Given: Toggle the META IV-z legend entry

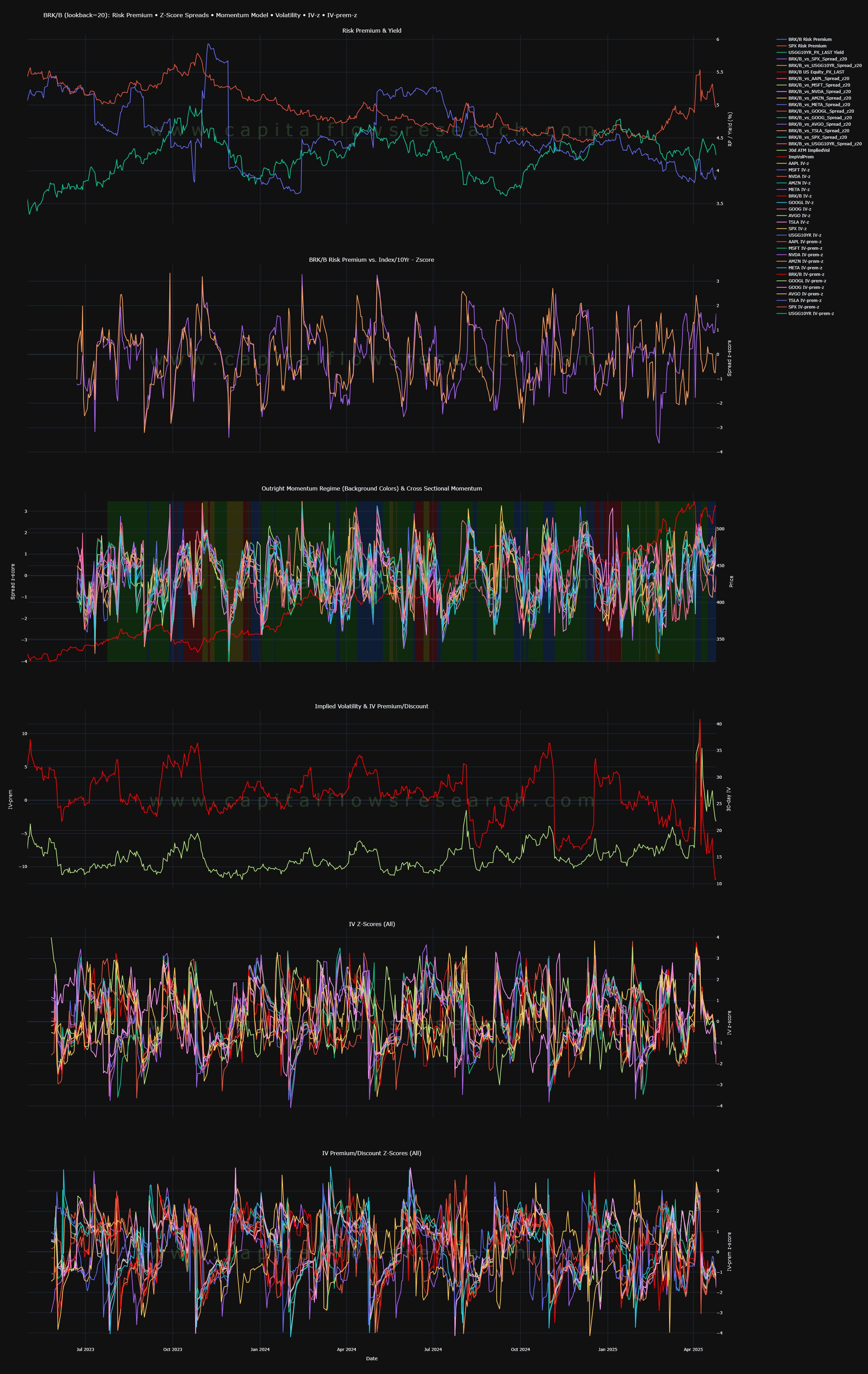Looking at the screenshot, I should (x=793, y=189).
